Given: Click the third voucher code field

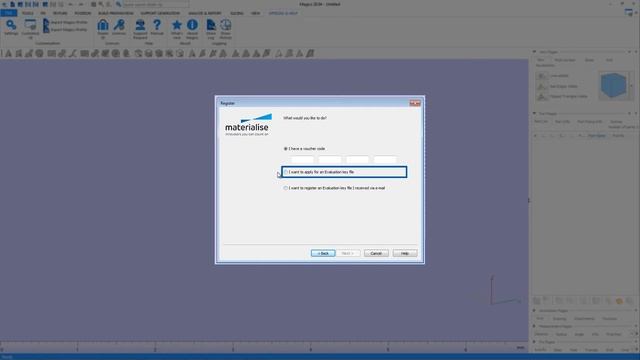Looking at the screenshot, I should 358,160.
